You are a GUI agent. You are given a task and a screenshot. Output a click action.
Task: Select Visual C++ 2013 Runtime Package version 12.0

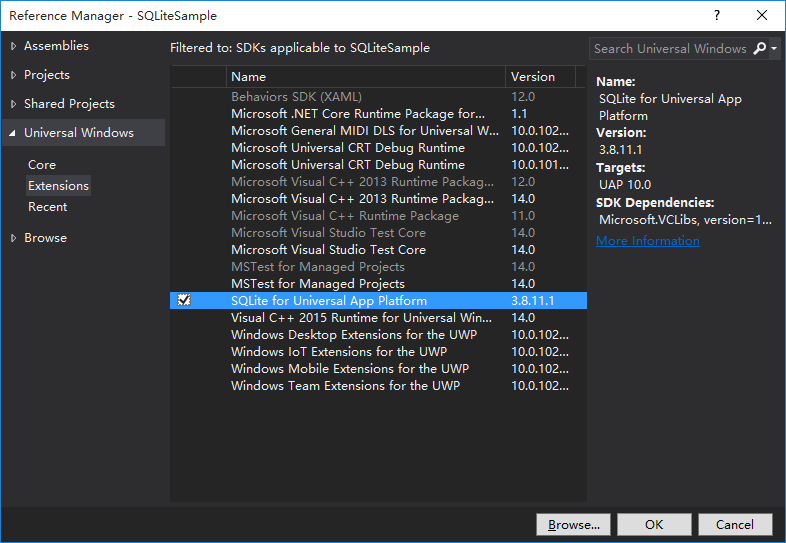(x=378, y=182)
